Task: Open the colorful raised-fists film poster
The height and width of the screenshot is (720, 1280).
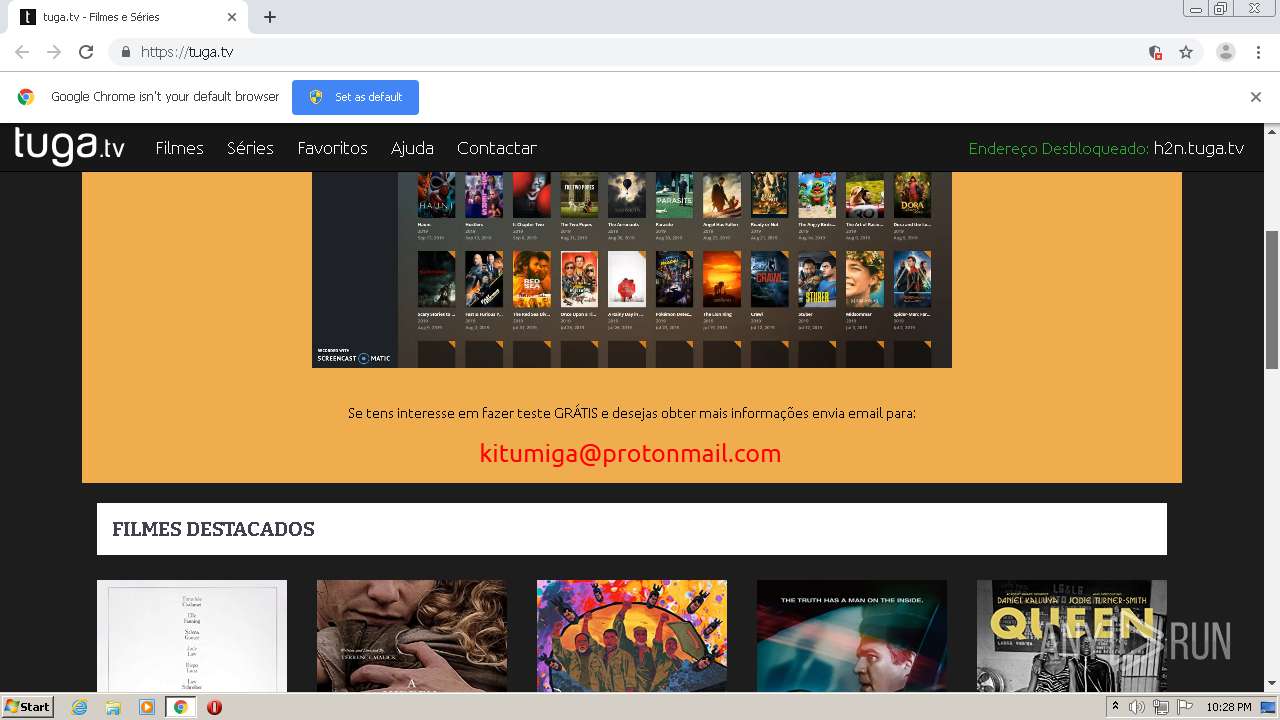Action: 632,636
